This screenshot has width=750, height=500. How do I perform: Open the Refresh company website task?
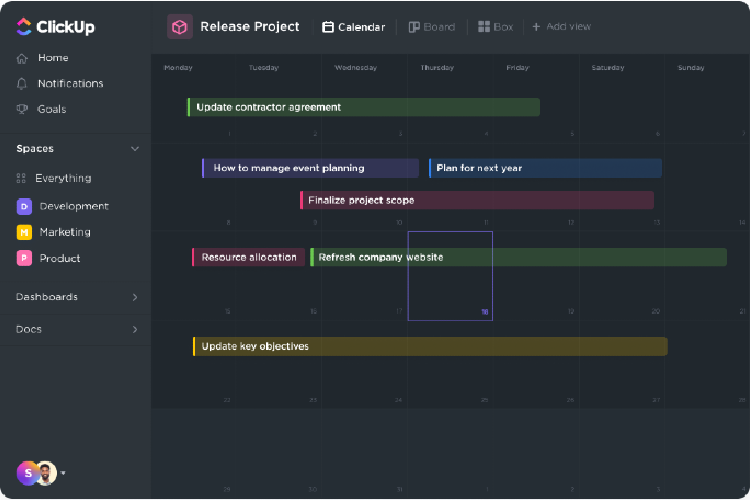point(518,257)
